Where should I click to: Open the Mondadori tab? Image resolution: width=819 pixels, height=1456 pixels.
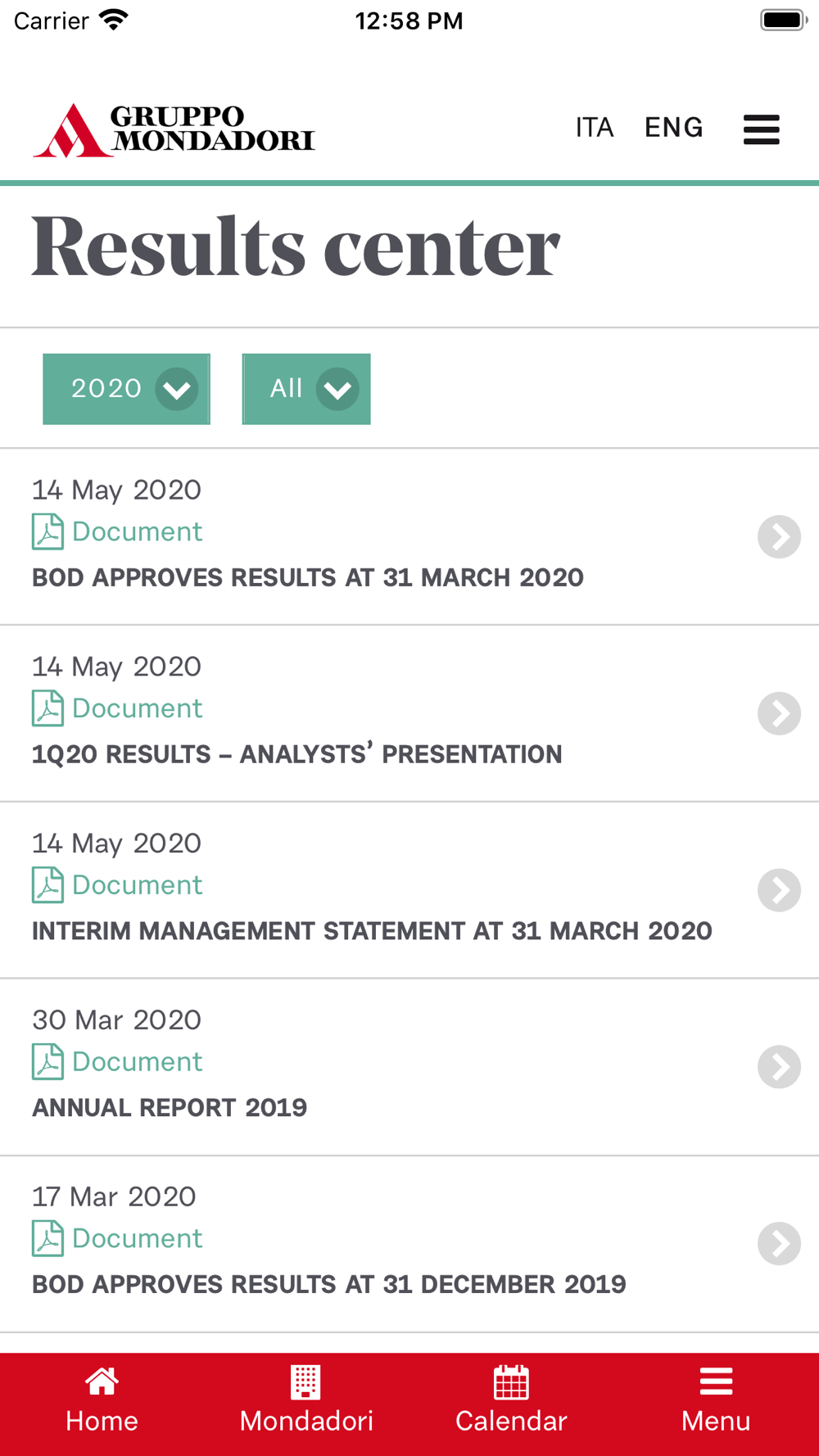click(x=306, y=1401)
